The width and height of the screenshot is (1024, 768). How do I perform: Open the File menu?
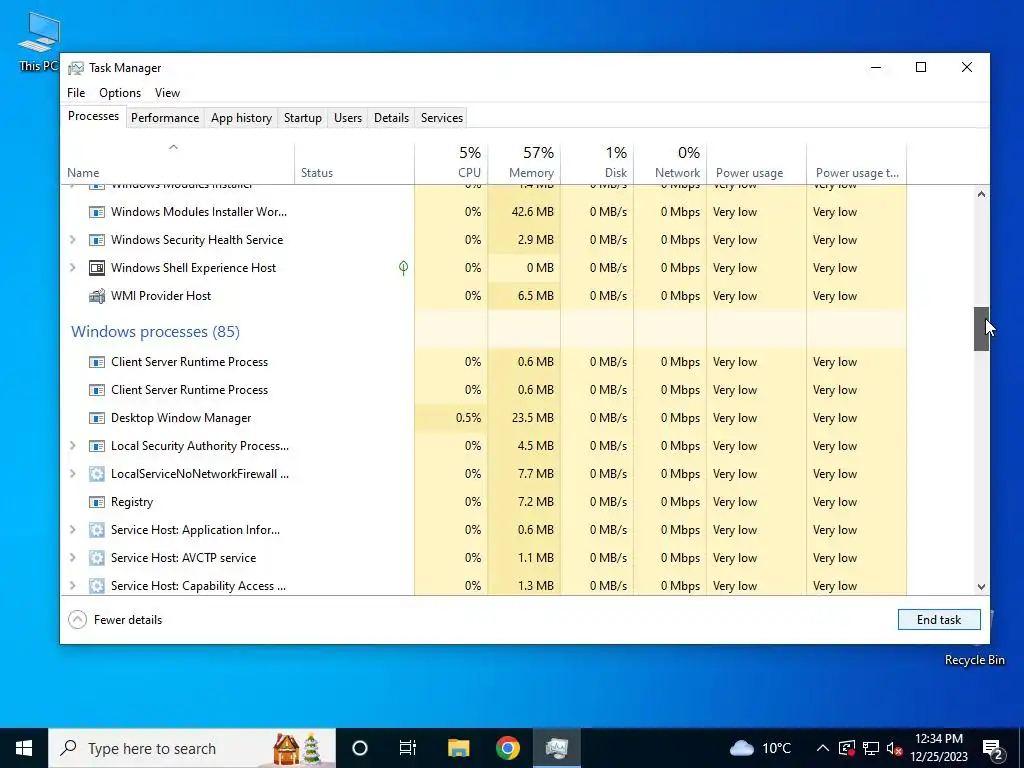(x=76, y=93)
